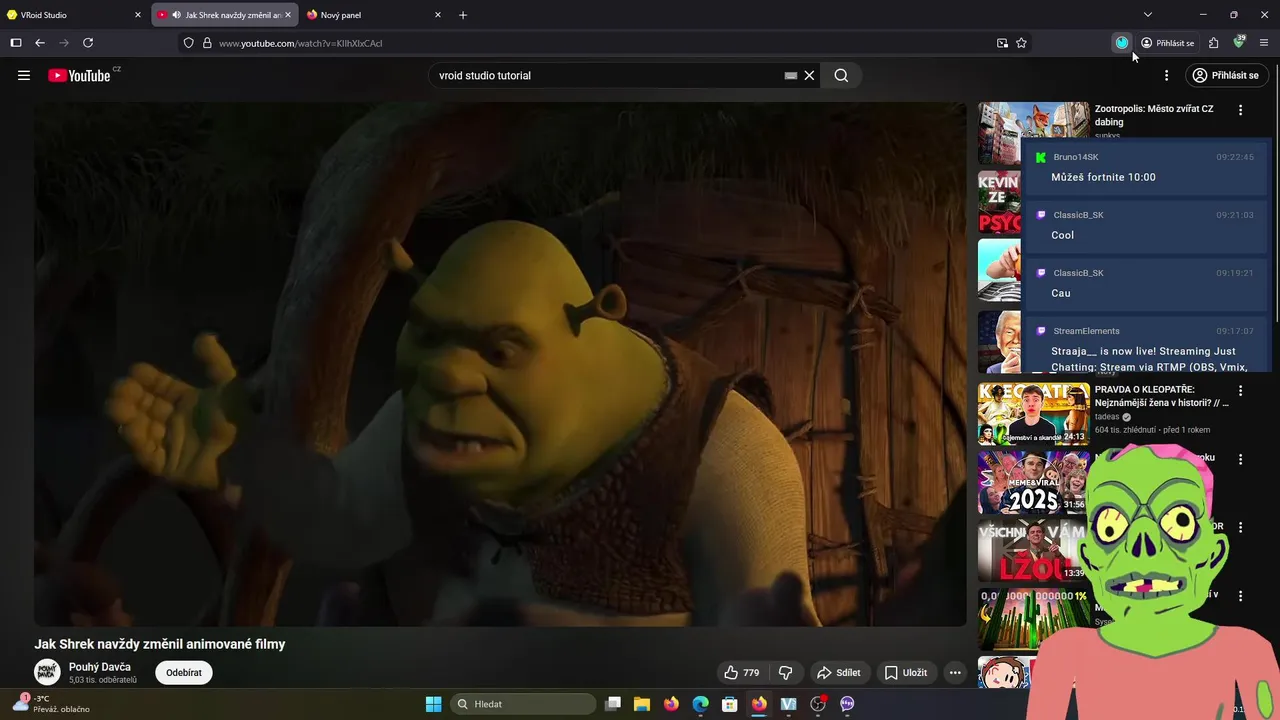Open the on-screen keyboard in search box
The height and width of the screenshot is (720, 1280).
coord(791,75)
